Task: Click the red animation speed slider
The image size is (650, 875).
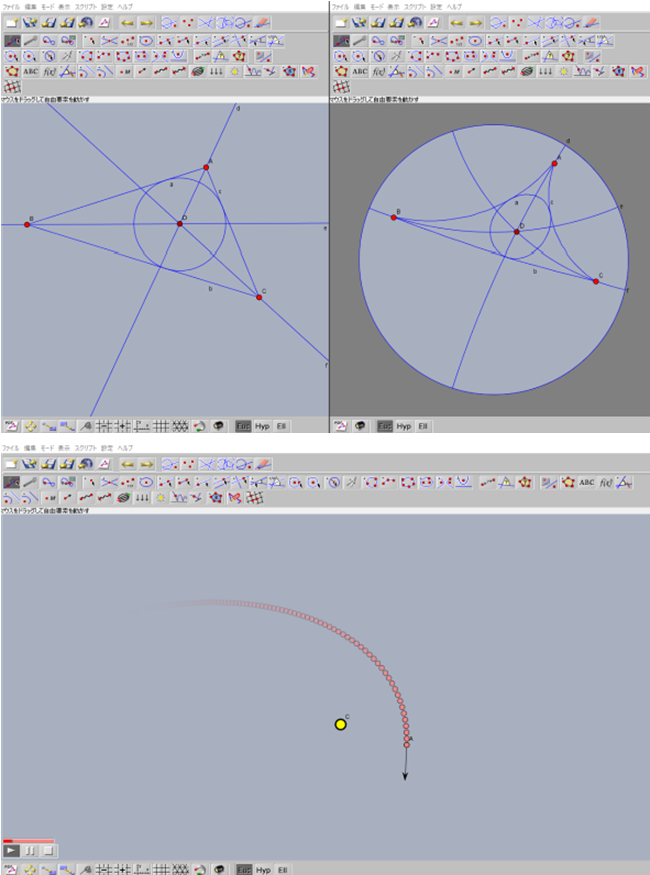Action: click(28, 841)
